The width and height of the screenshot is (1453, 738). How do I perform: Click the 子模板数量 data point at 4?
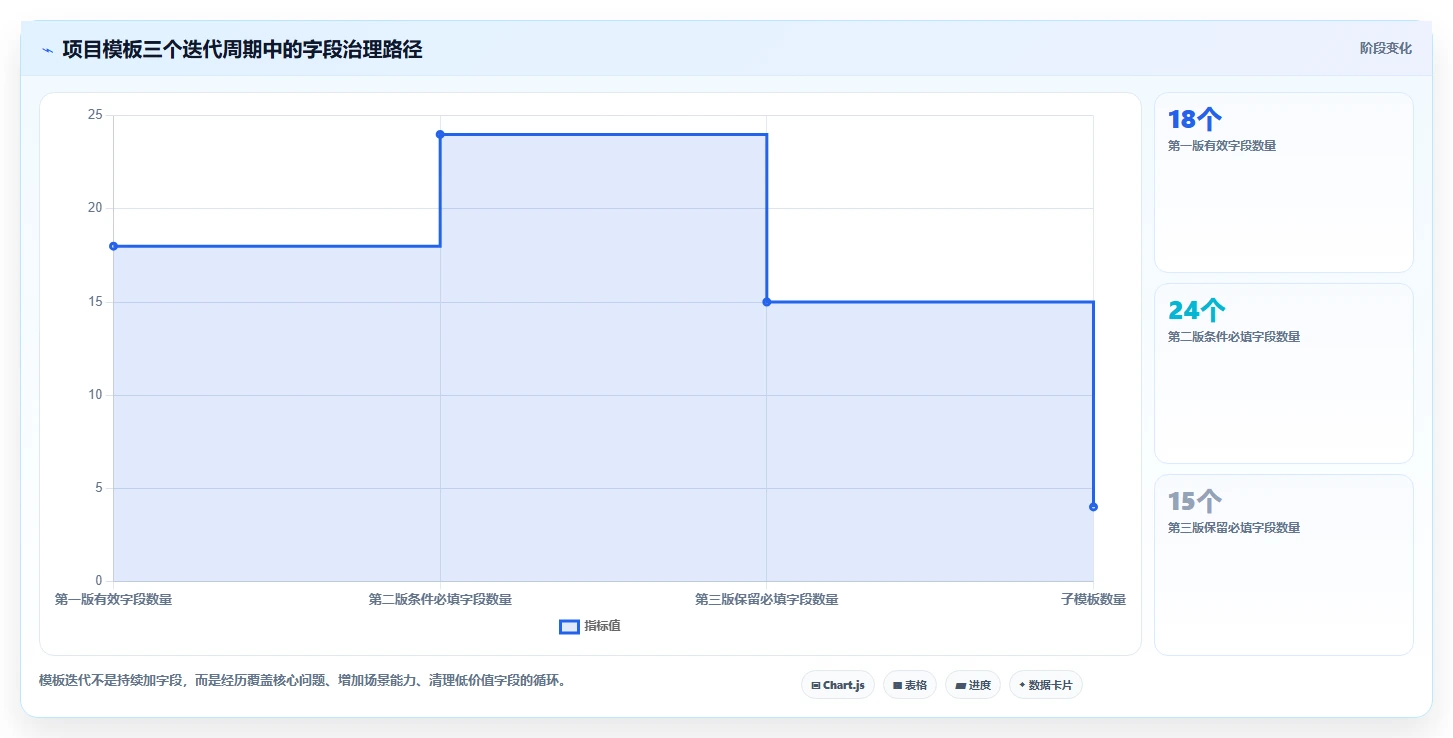pyautogui.click(x=1093, y=507)
